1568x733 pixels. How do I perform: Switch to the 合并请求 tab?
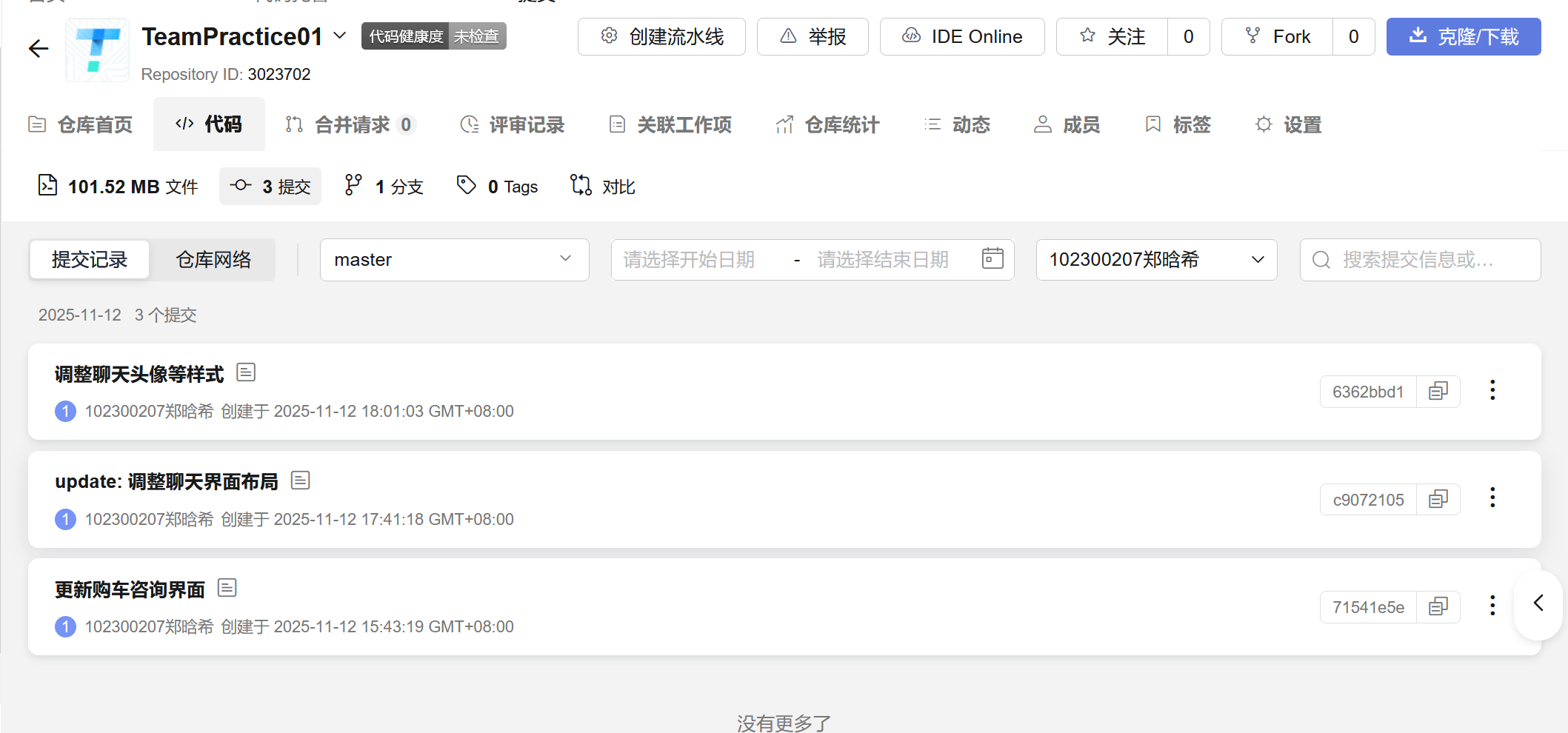point(349,124)
